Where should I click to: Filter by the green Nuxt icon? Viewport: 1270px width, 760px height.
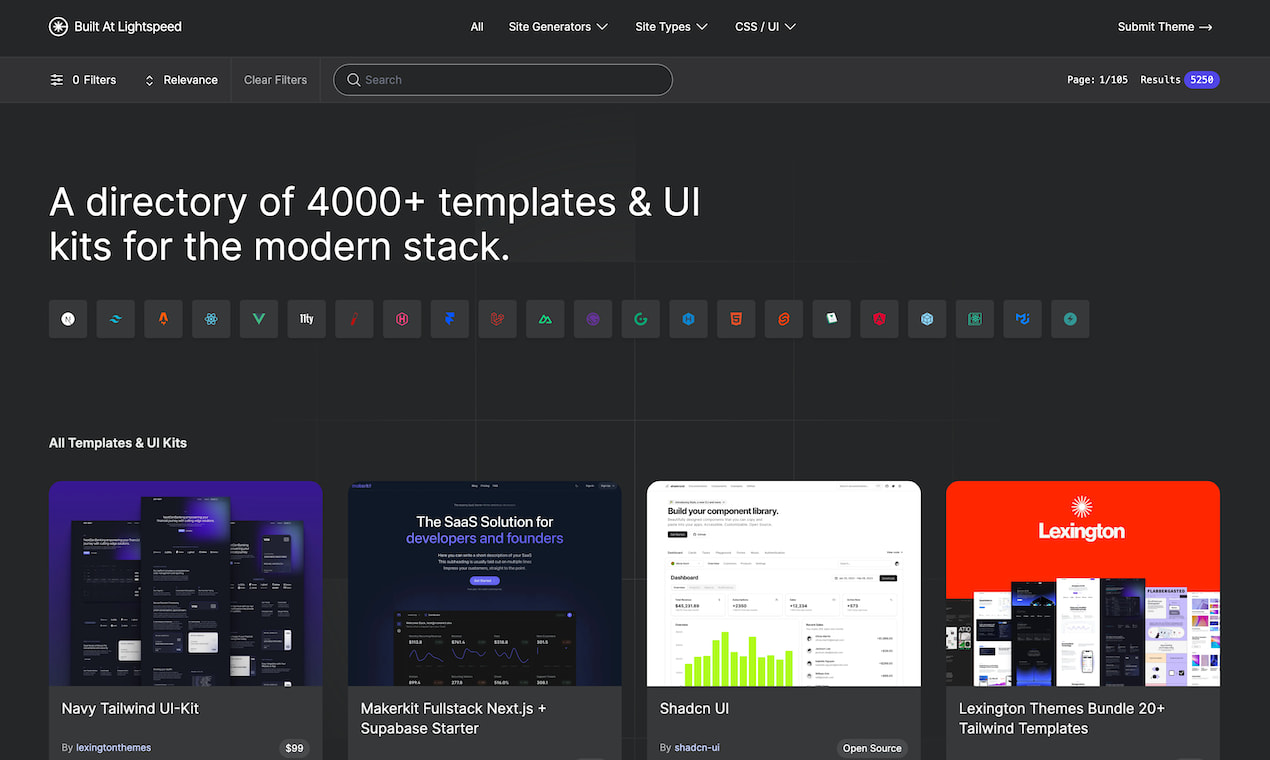point(545,319)
